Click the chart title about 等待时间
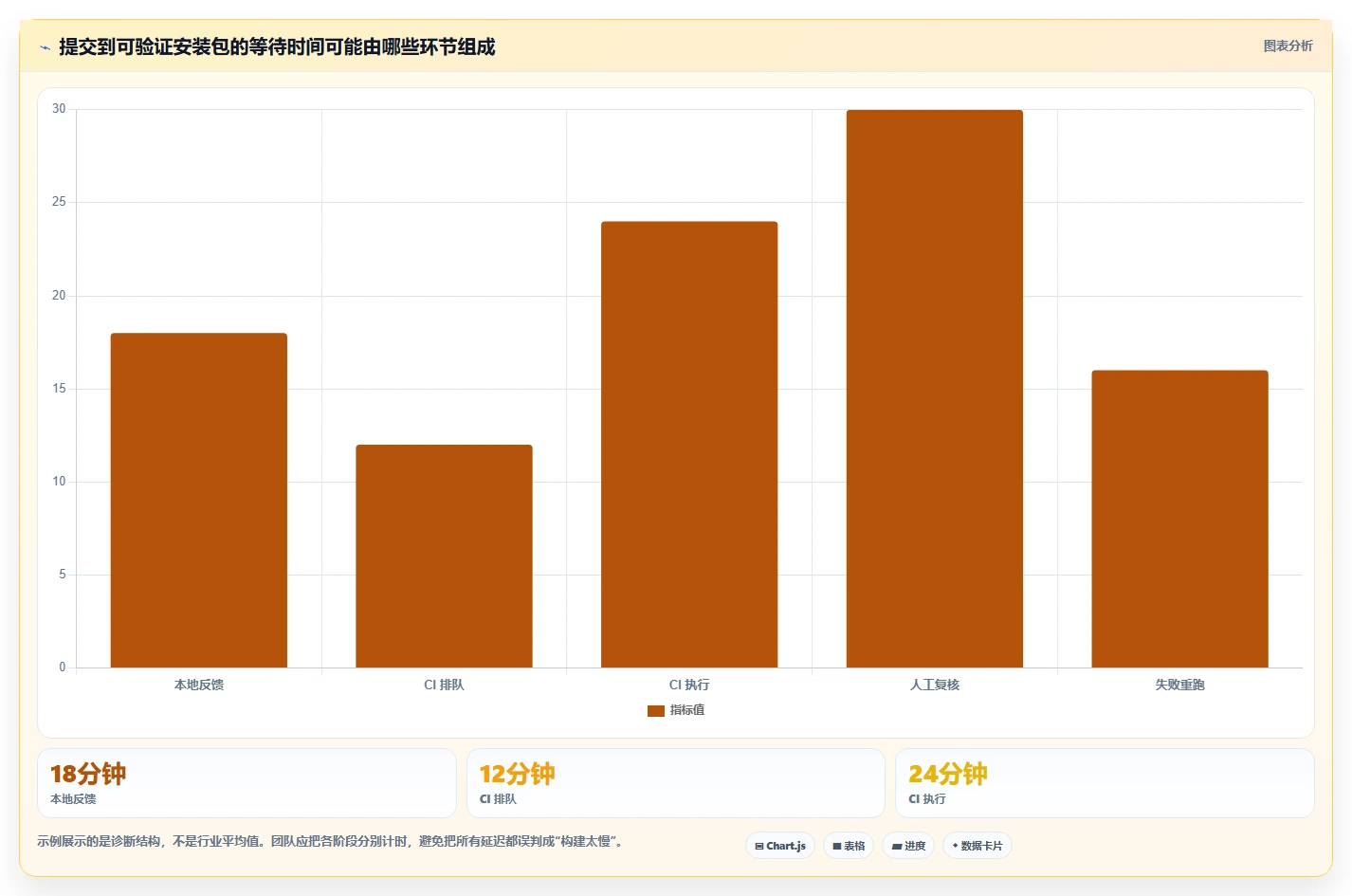Viewport: 1352px width, 896px height. 277,46
